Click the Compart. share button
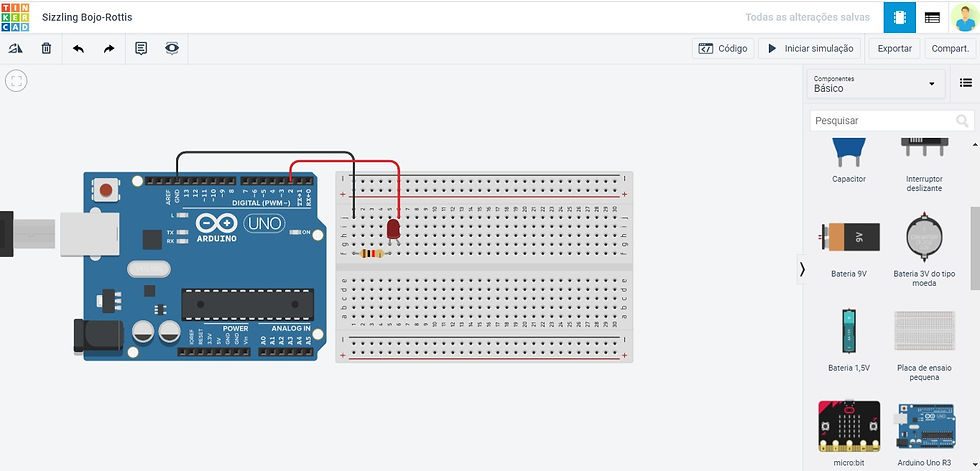The height and width of the screenshot is (471, 980). click(950, 48)
